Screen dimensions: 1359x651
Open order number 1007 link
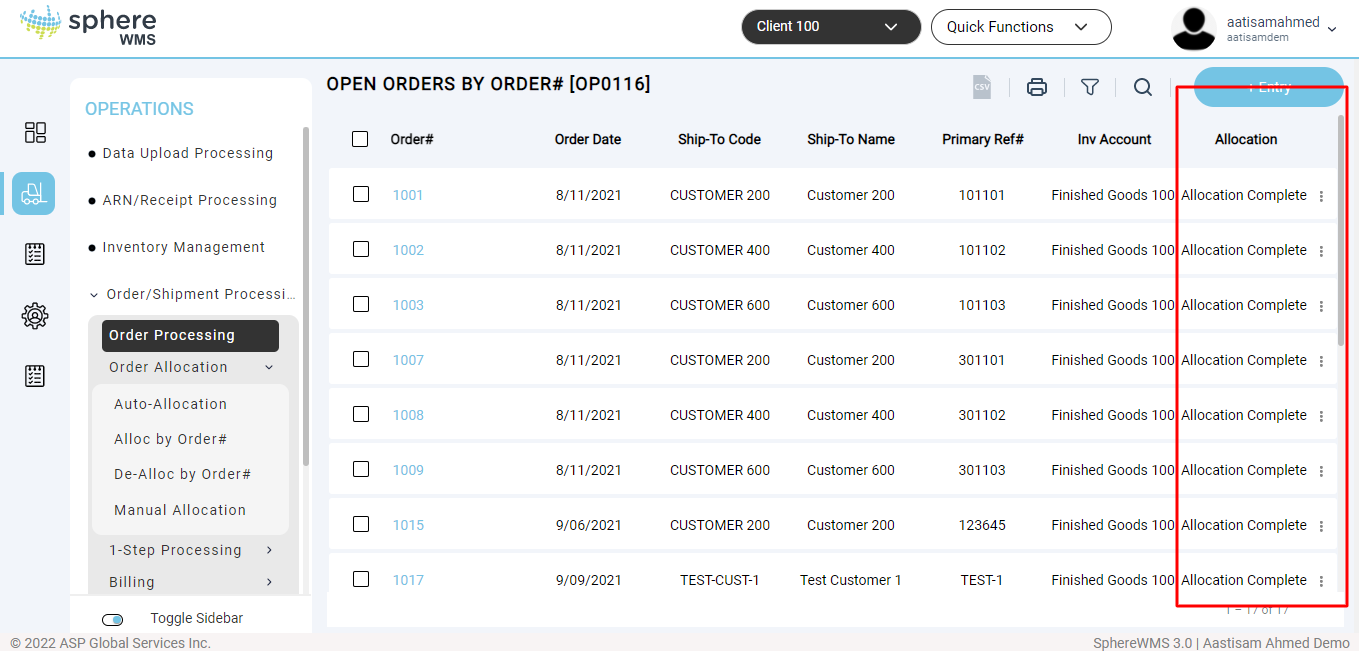pyautogui.click(x=408, y=360)
